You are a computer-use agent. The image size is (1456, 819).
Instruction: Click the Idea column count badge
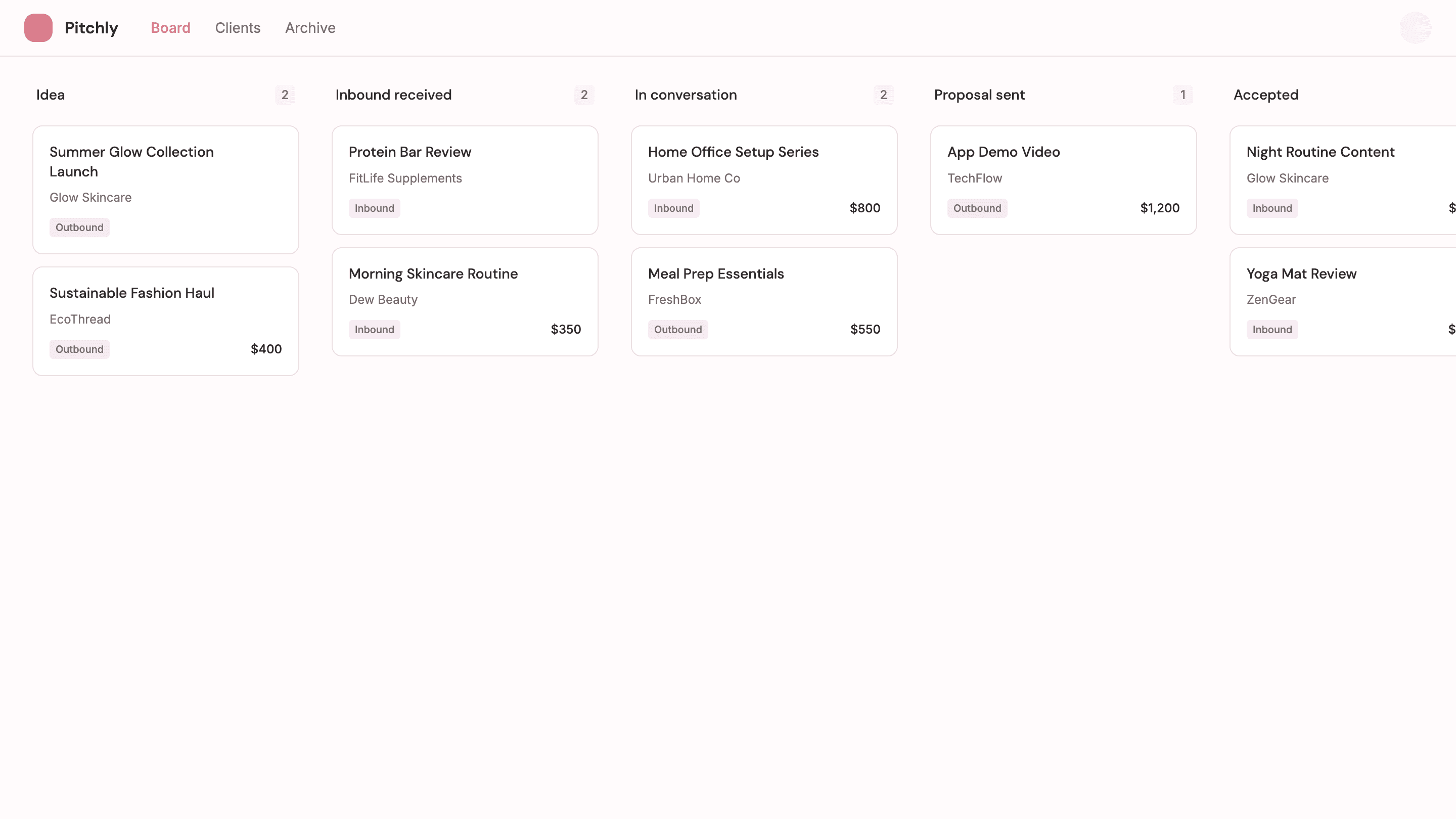[x=285, y=95]
